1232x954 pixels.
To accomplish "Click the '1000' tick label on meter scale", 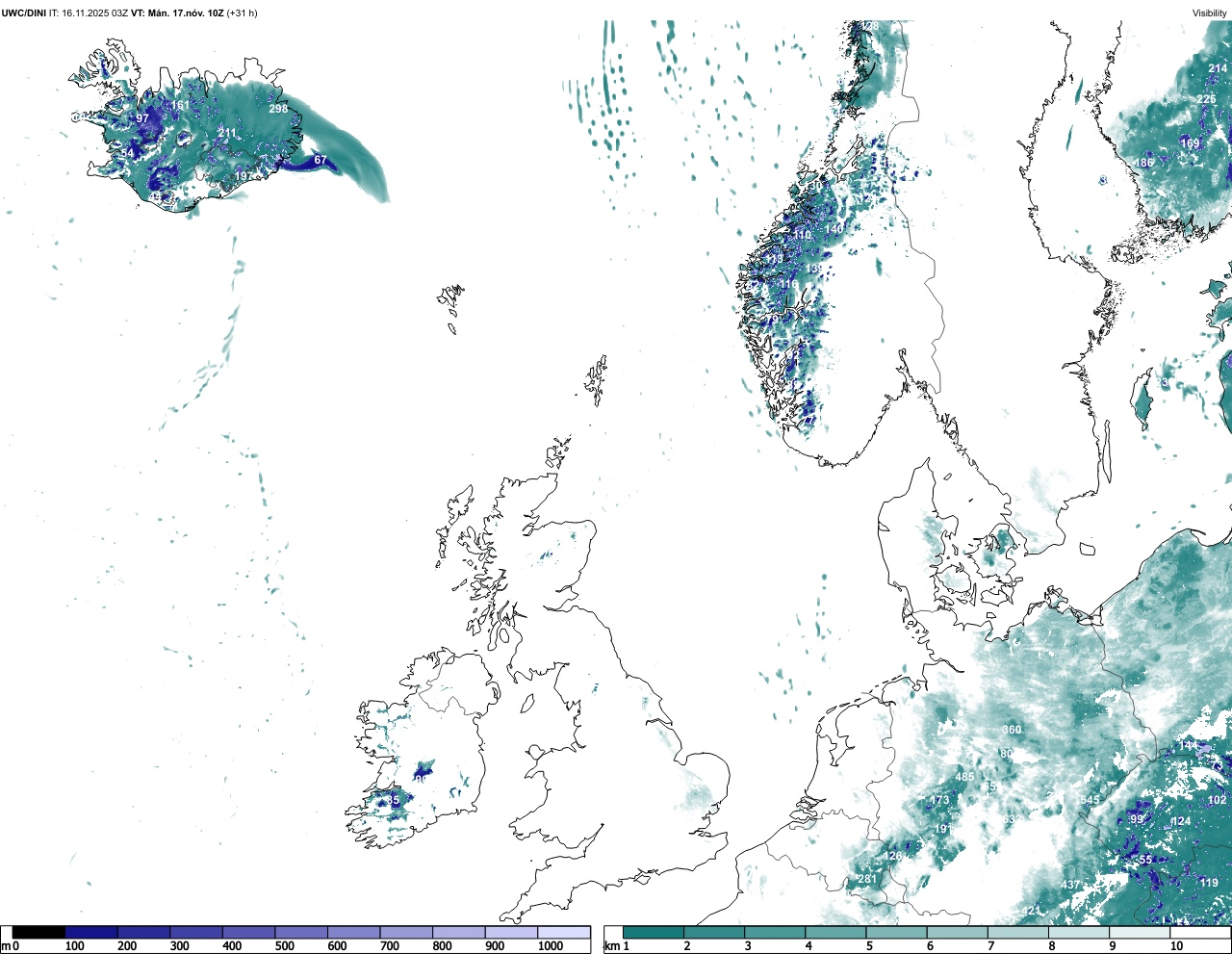I will [x=551, y=946].
